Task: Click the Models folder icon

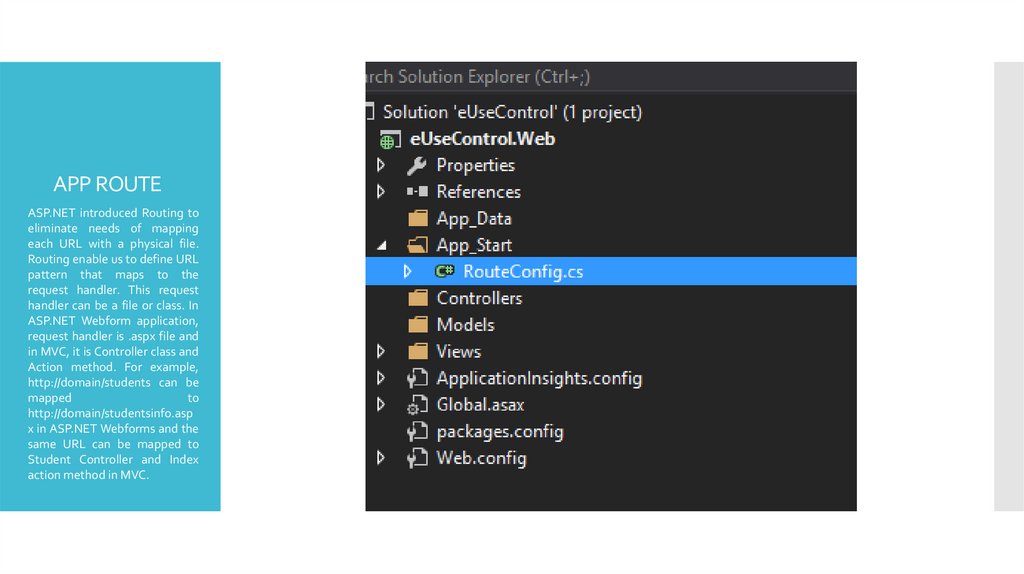Action: tap(418, 325)
